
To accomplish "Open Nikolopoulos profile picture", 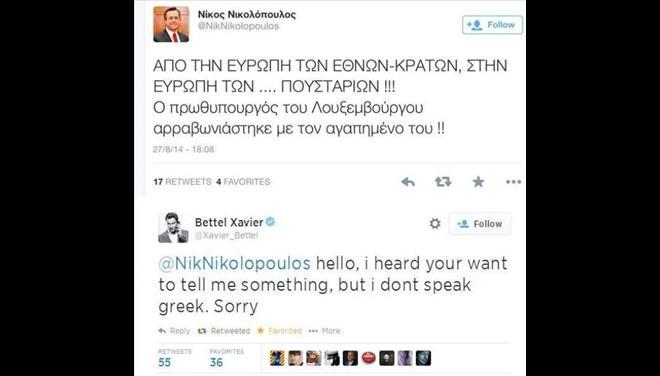I will (x=171, y=24).
